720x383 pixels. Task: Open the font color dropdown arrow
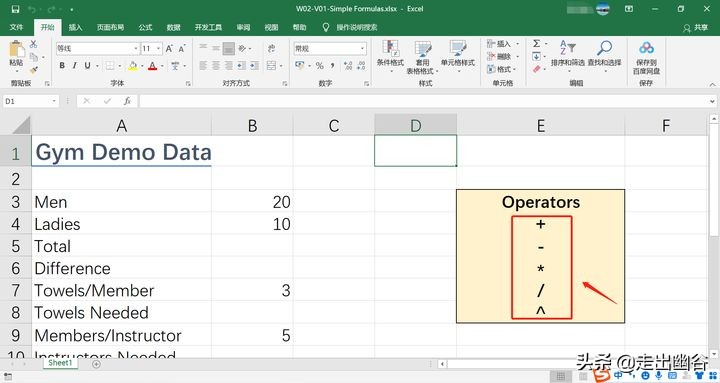tap(162, 66)
